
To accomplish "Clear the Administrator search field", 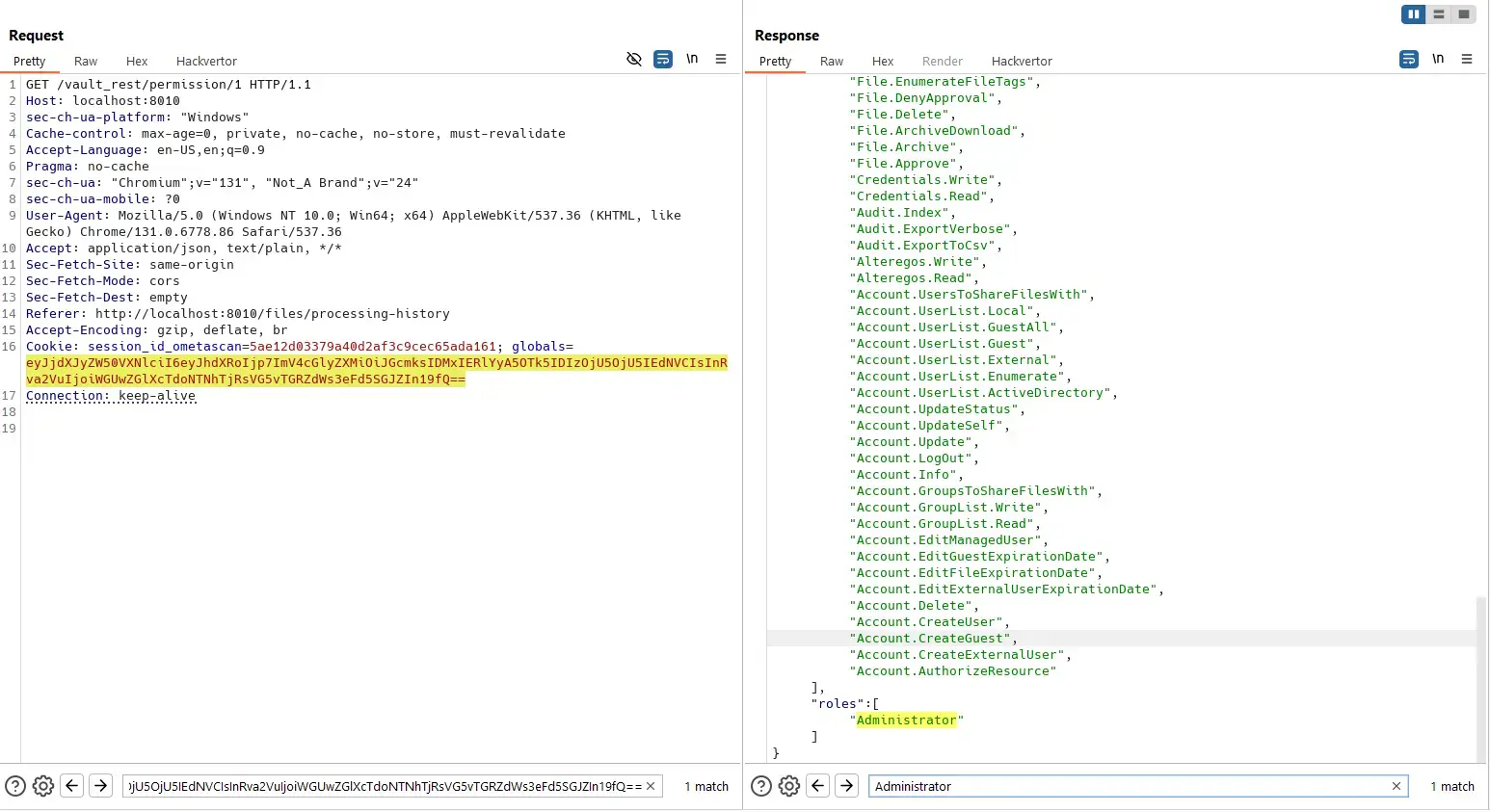I will pos(1397,786).
